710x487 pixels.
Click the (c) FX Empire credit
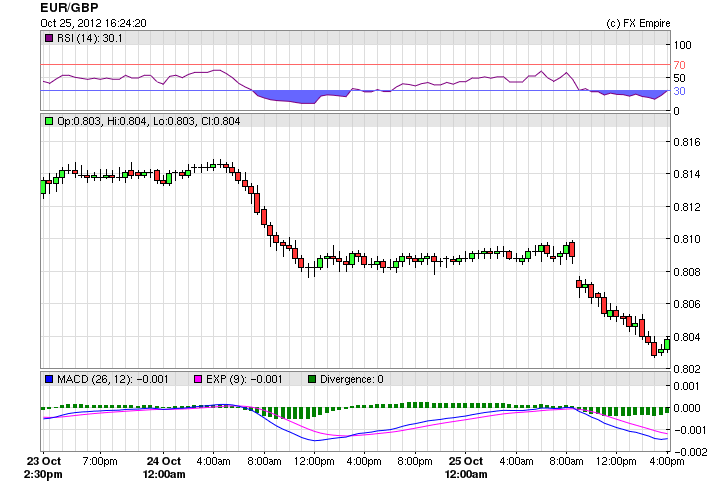(x=638, y=23)
